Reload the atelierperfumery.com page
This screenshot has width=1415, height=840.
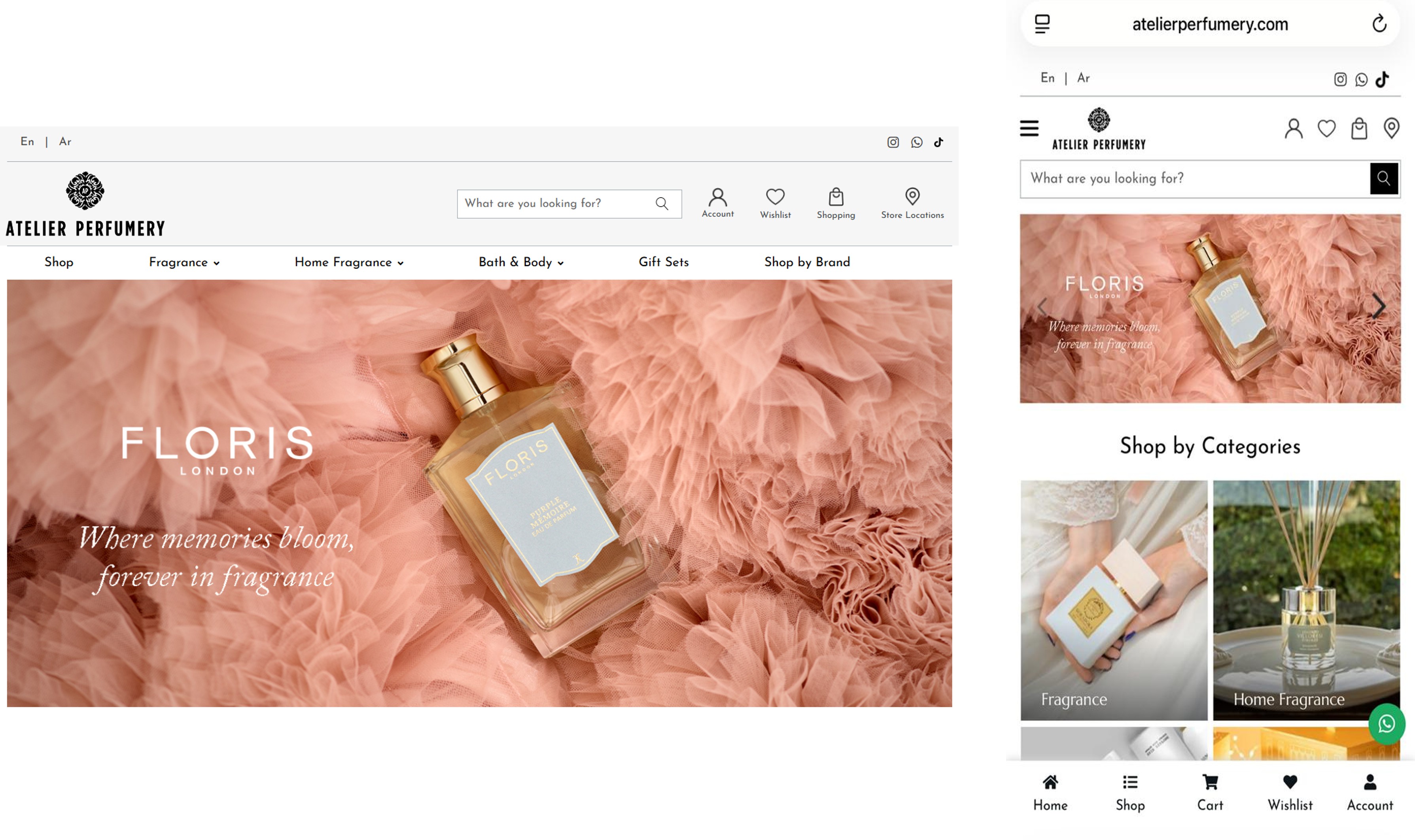[1379, 24]
